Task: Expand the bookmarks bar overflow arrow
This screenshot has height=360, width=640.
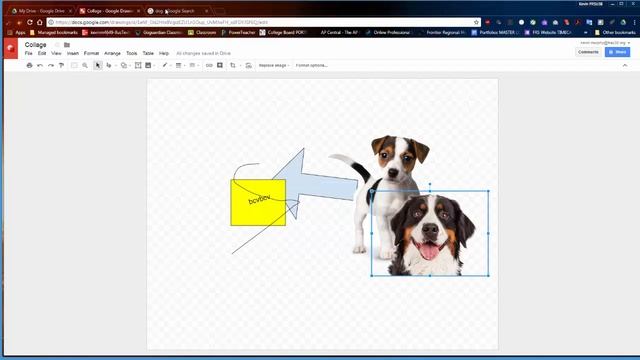Action: point(586,32)
